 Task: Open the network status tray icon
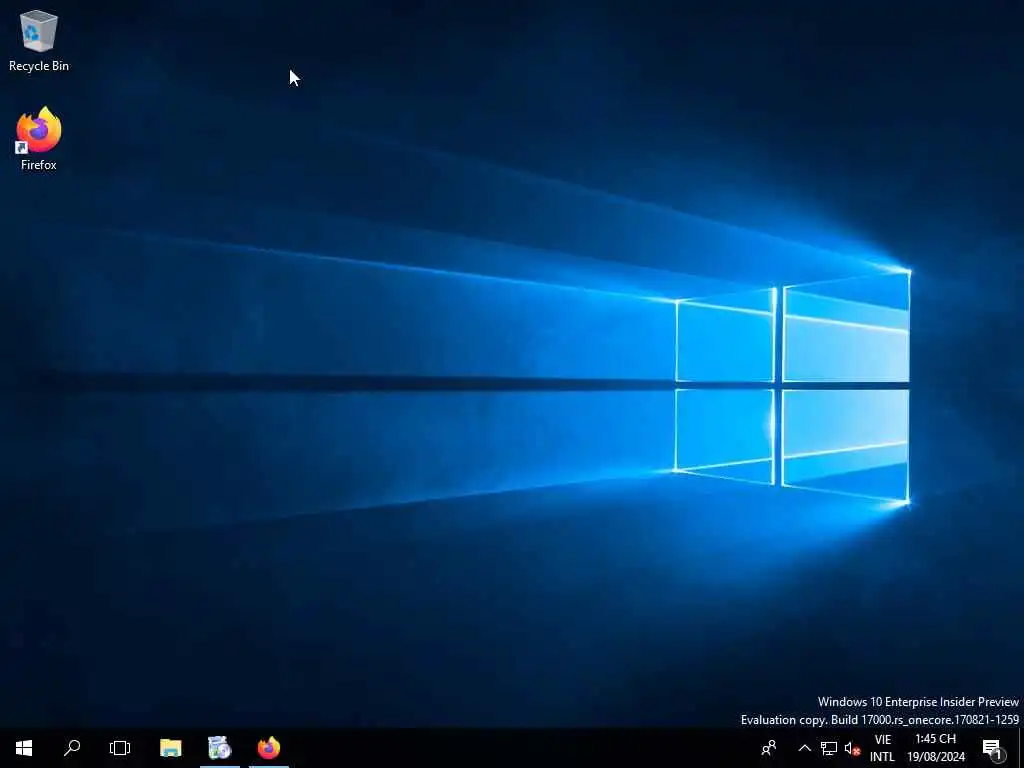829,748
